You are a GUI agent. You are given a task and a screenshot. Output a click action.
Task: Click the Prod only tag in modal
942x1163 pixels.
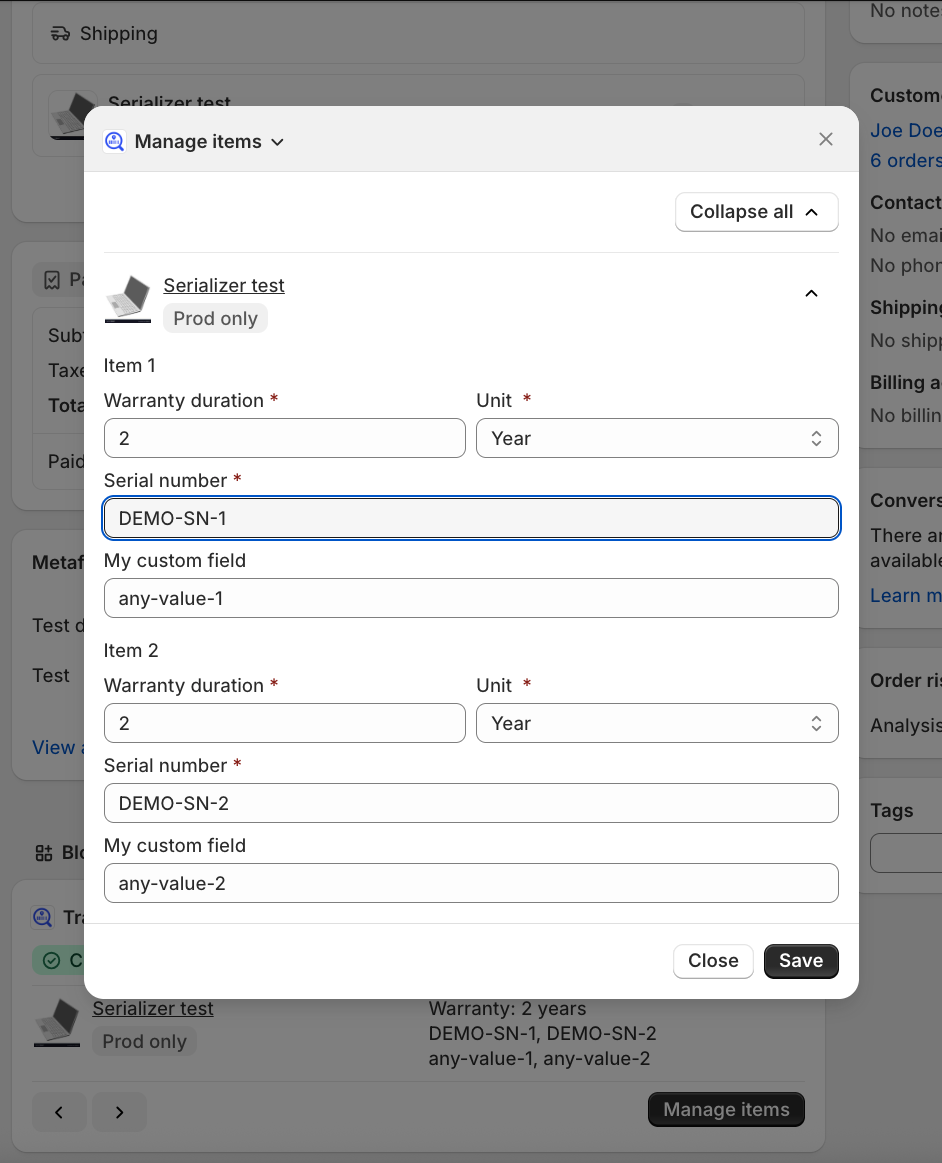[215, 319]
